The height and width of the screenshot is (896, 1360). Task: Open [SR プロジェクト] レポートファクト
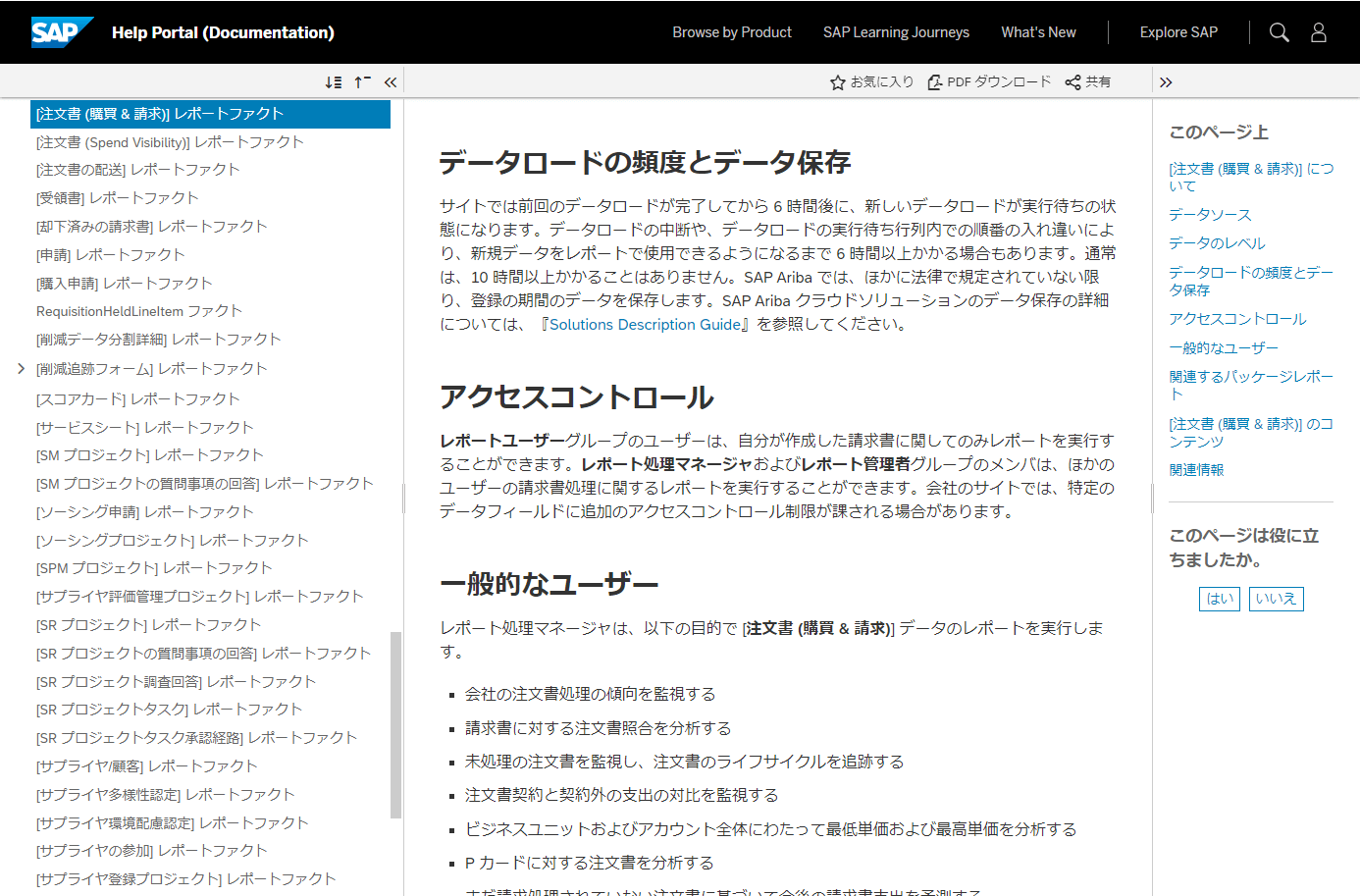(x=148, y=625)
